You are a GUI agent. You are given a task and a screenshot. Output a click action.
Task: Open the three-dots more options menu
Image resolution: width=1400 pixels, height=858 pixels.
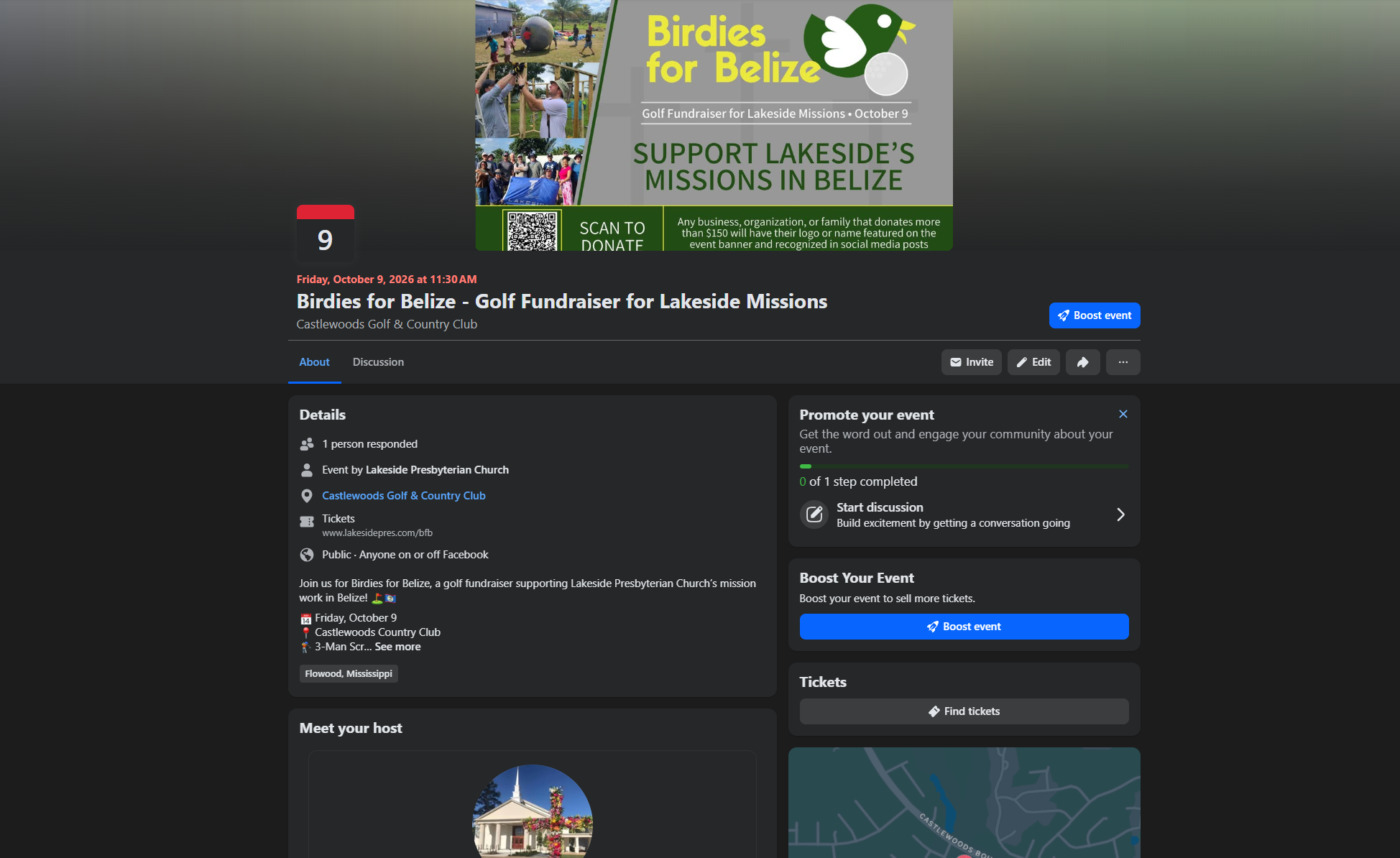(1123, 362)
